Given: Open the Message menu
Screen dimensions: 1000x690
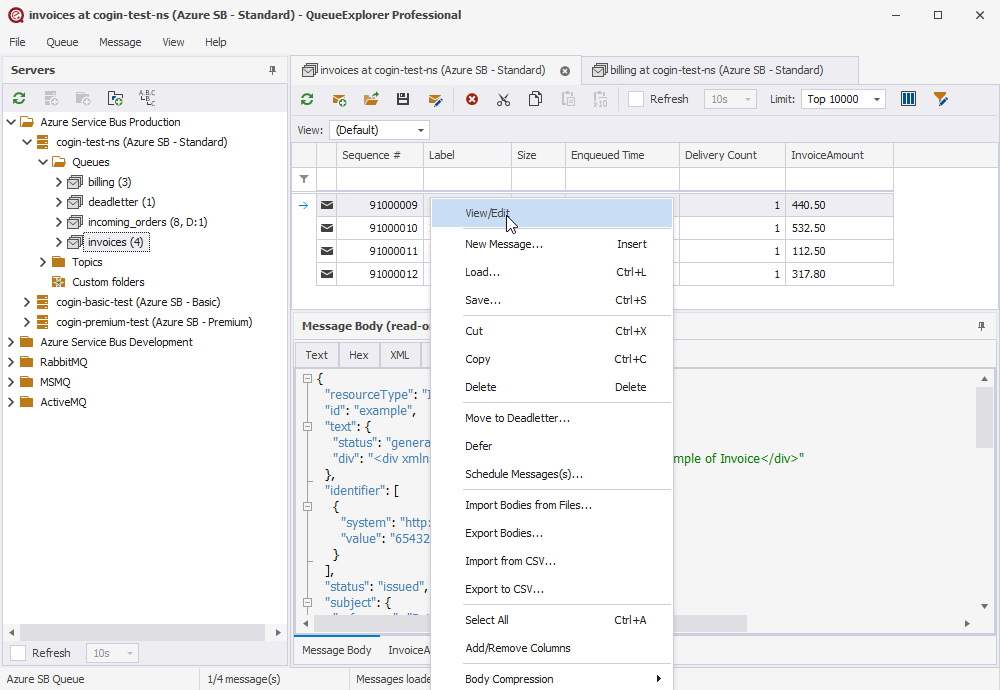Looking at the screenshot, I should click(x=120, y=42).
